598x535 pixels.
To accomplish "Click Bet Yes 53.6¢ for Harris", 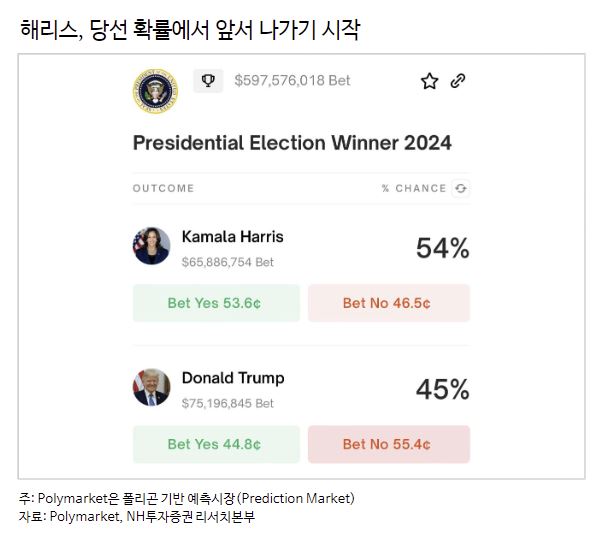I will pyautogui.click(x=216, y=303).
